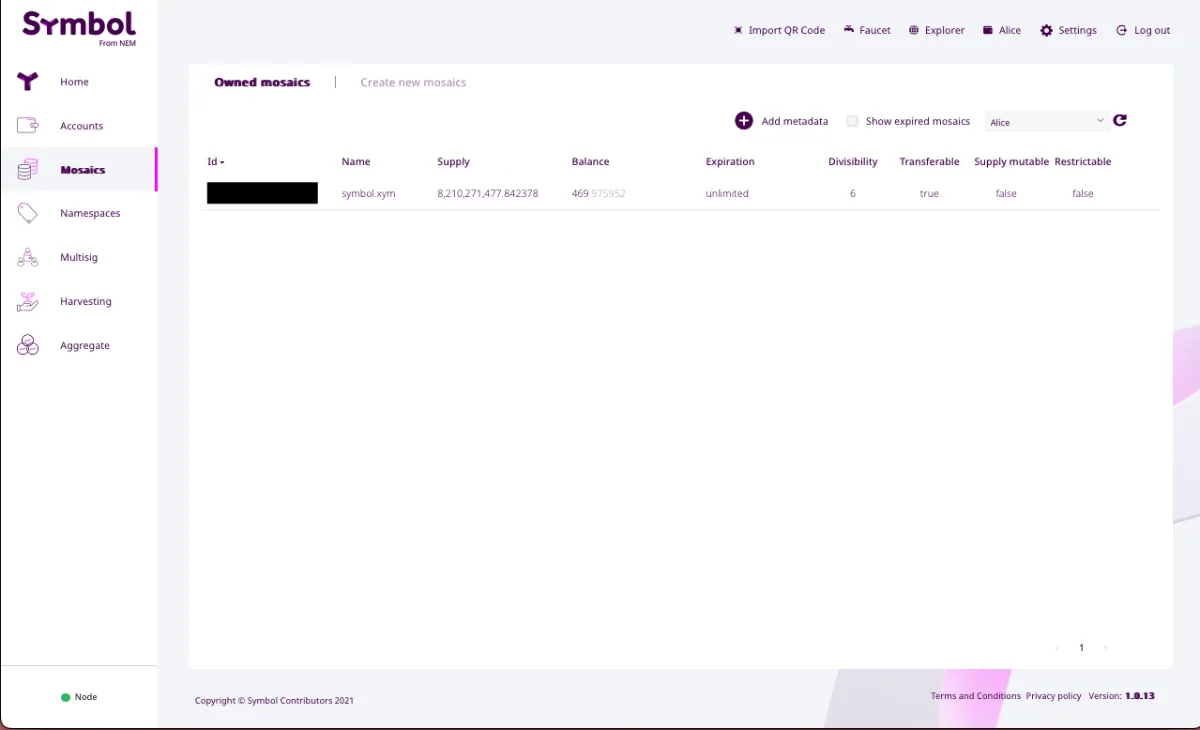Open the Alice account dropdown

tap(1046, 121)
